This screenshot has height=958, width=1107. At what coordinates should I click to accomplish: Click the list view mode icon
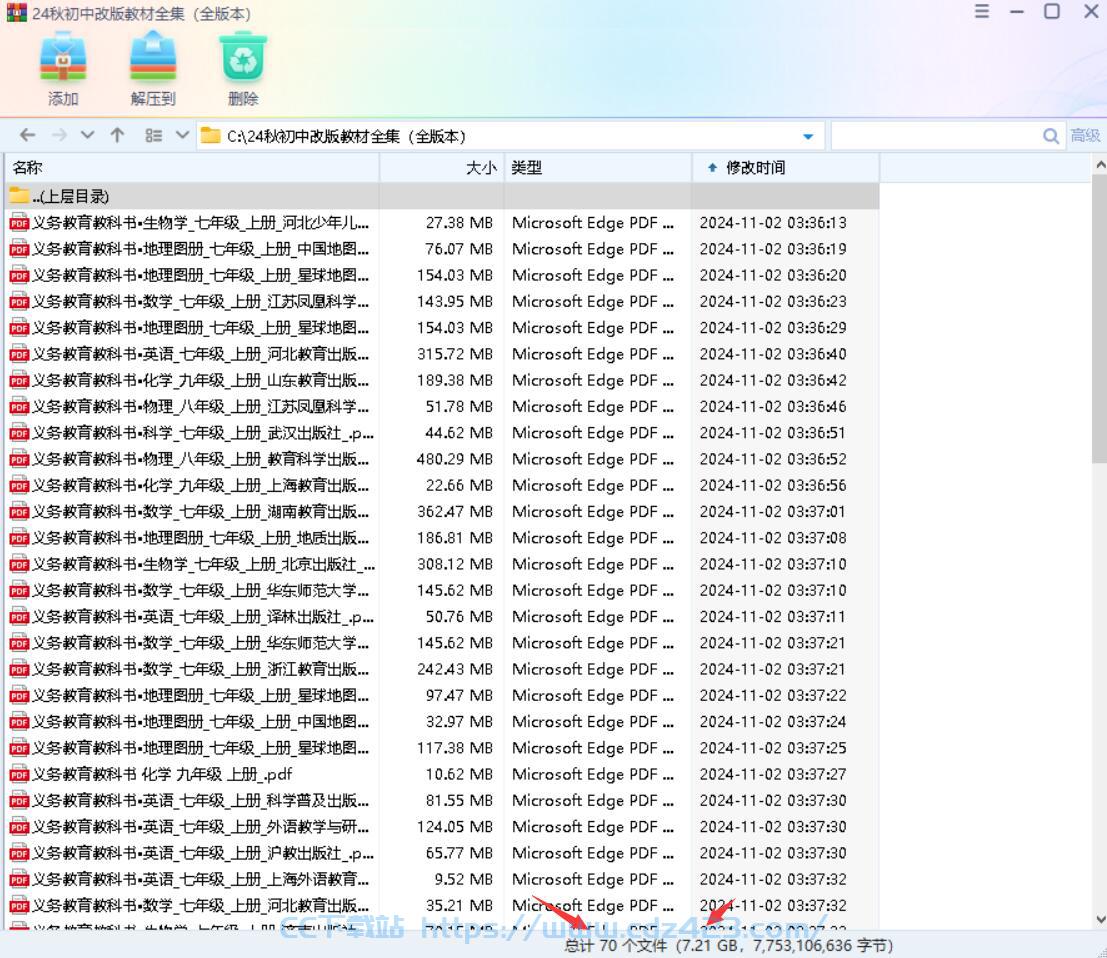(x=153, y=135)
